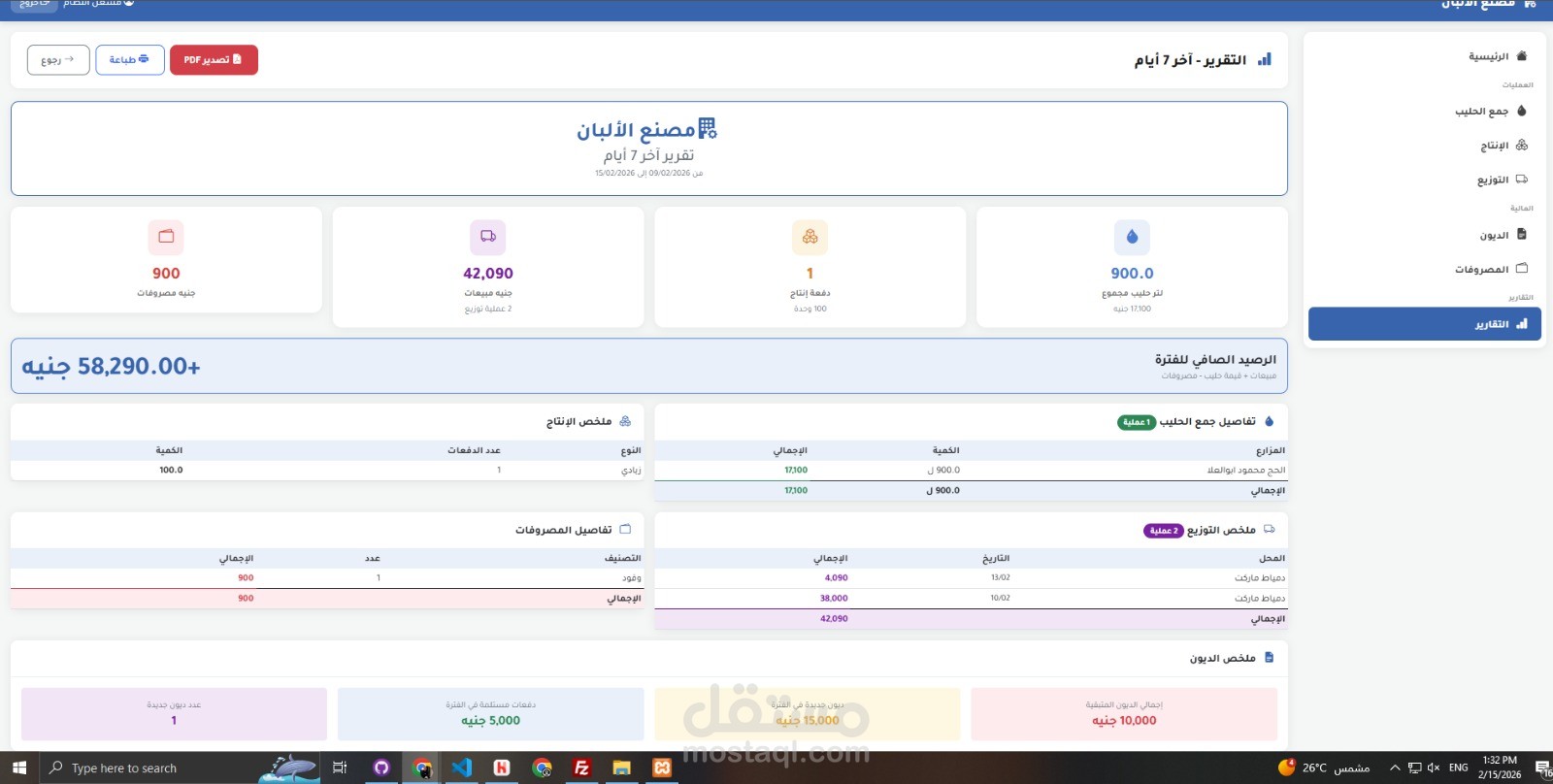Click الرصيد الصافي للفترة label

1215,360
